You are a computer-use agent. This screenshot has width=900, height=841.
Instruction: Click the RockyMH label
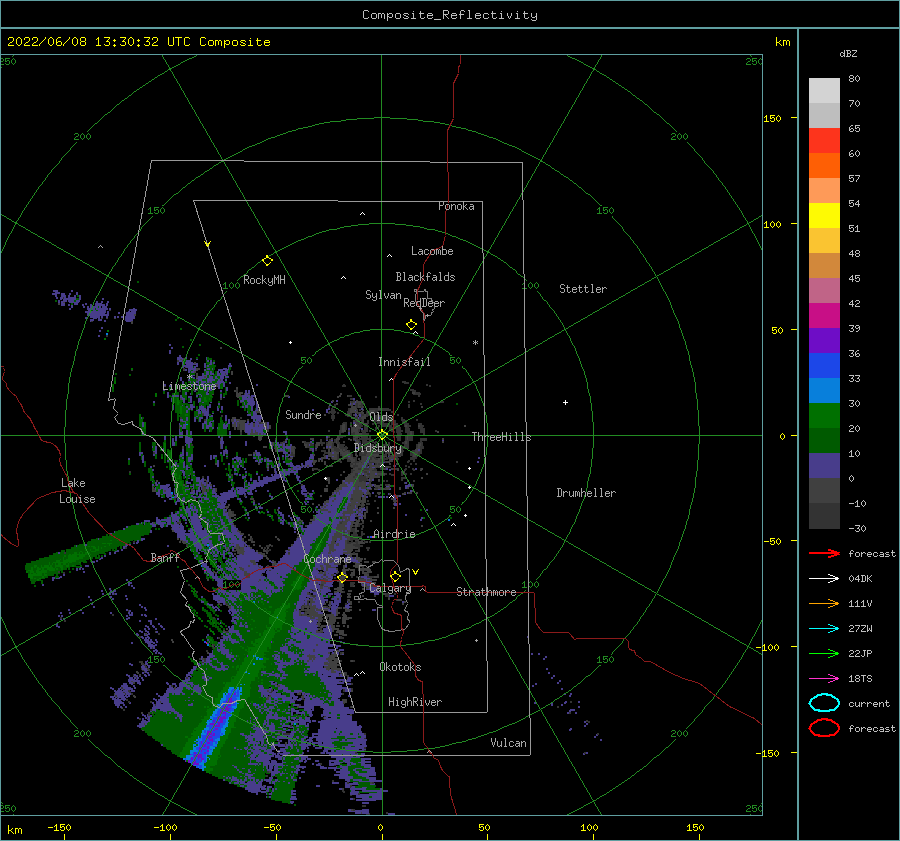coord(264,280)
